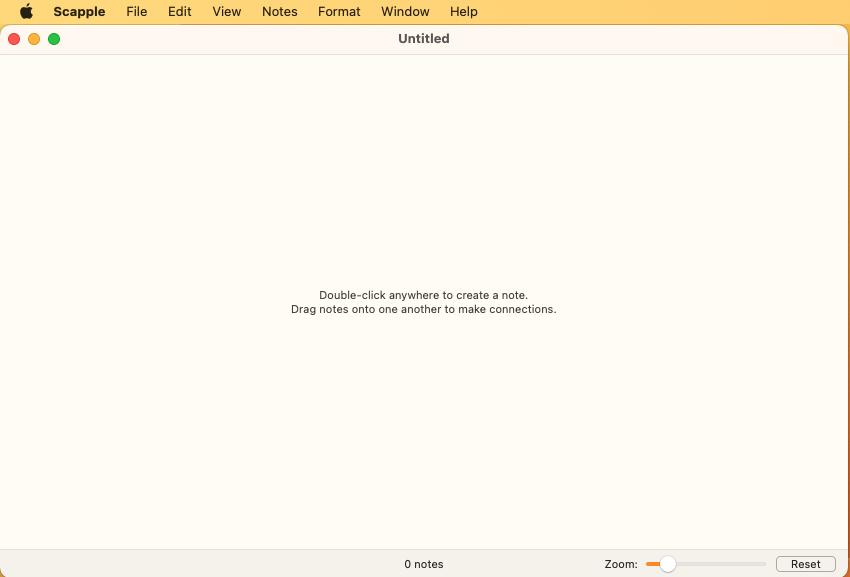This screenshot has height=577, width=850.
Task: Open the File menu
Action: tap(137, 11)
